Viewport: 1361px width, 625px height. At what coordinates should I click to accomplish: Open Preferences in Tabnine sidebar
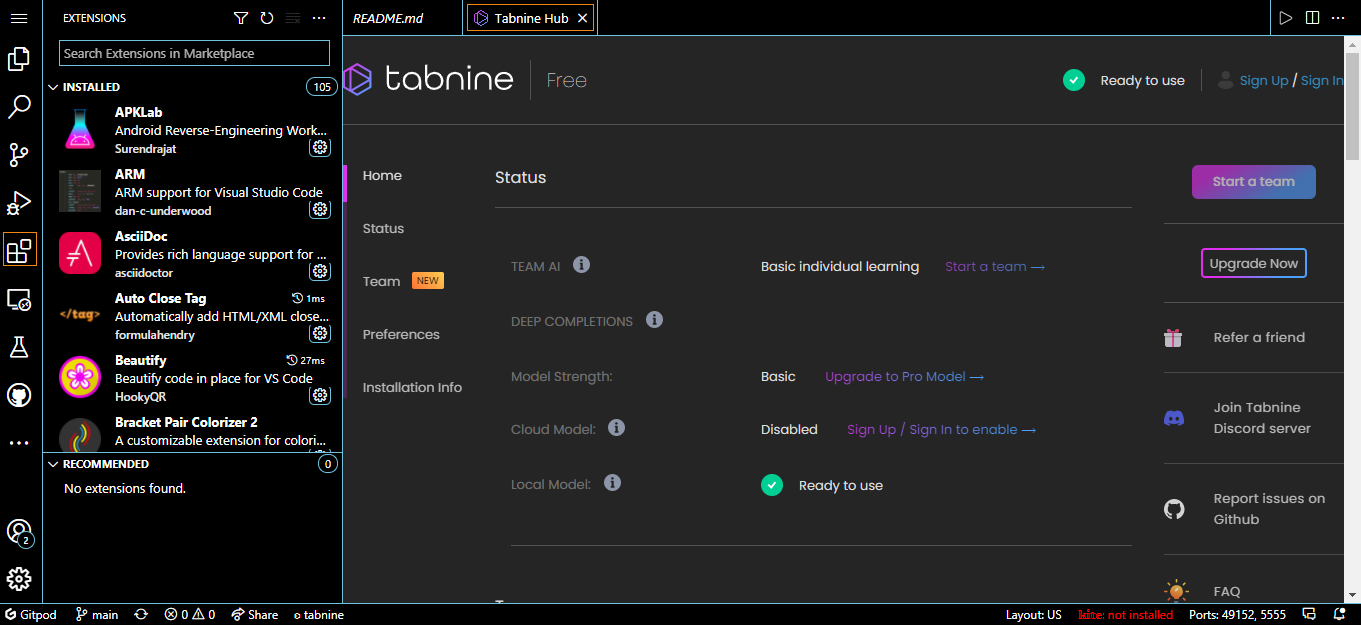[x=401, y=334]
